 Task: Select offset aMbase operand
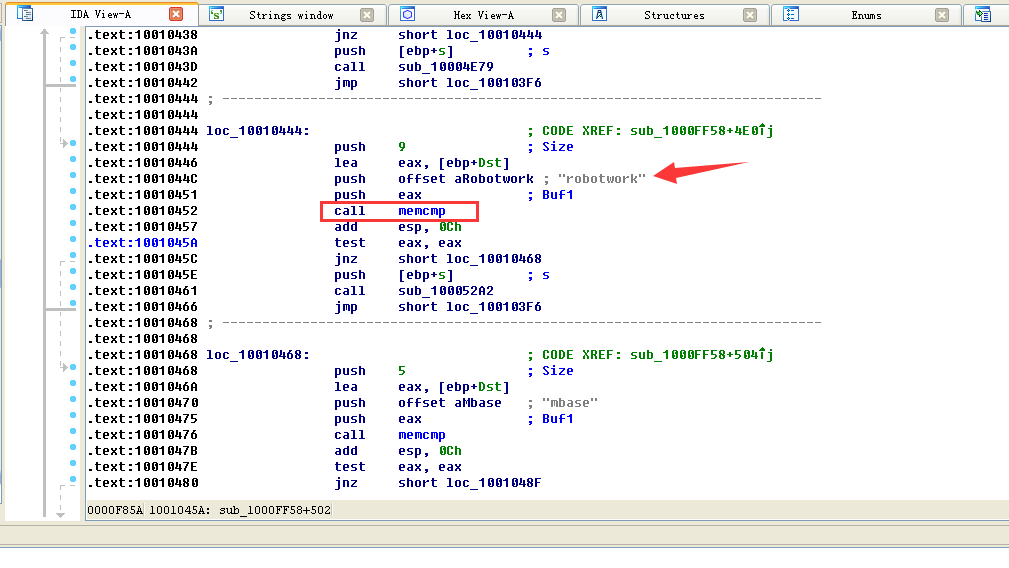tap(449, 403)
